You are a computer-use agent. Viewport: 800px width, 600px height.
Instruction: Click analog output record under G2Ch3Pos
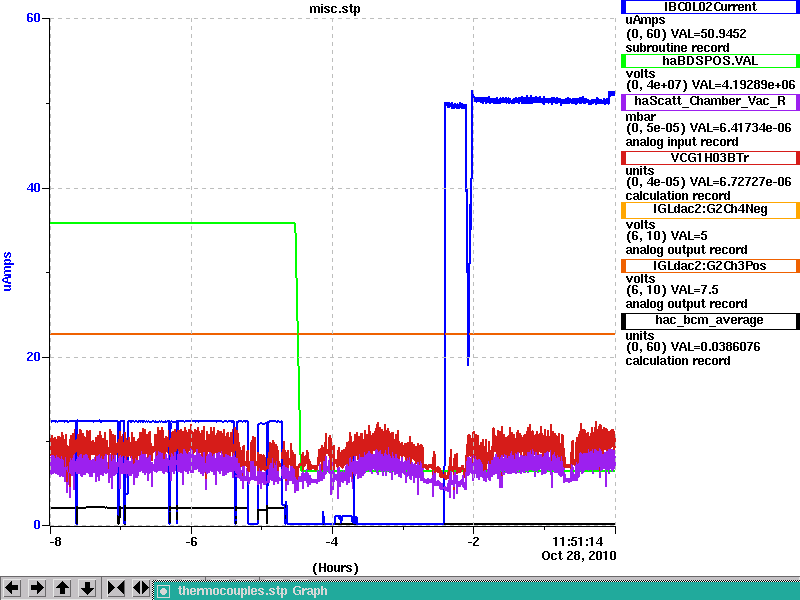coord(686,304)
